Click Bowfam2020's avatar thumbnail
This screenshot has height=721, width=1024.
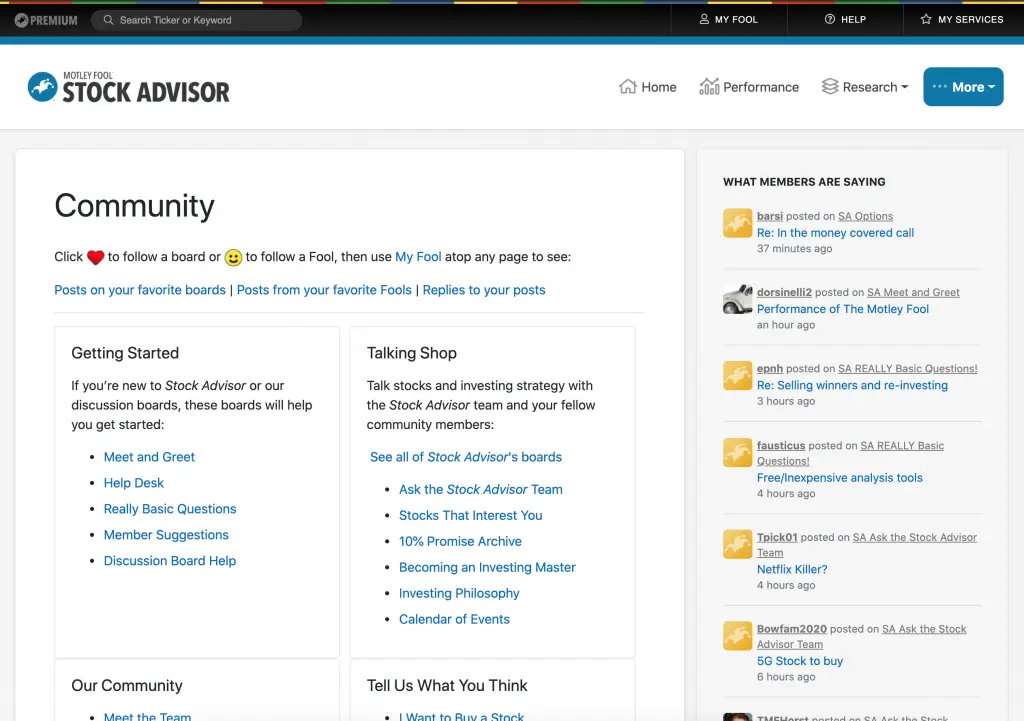(737, 635)
